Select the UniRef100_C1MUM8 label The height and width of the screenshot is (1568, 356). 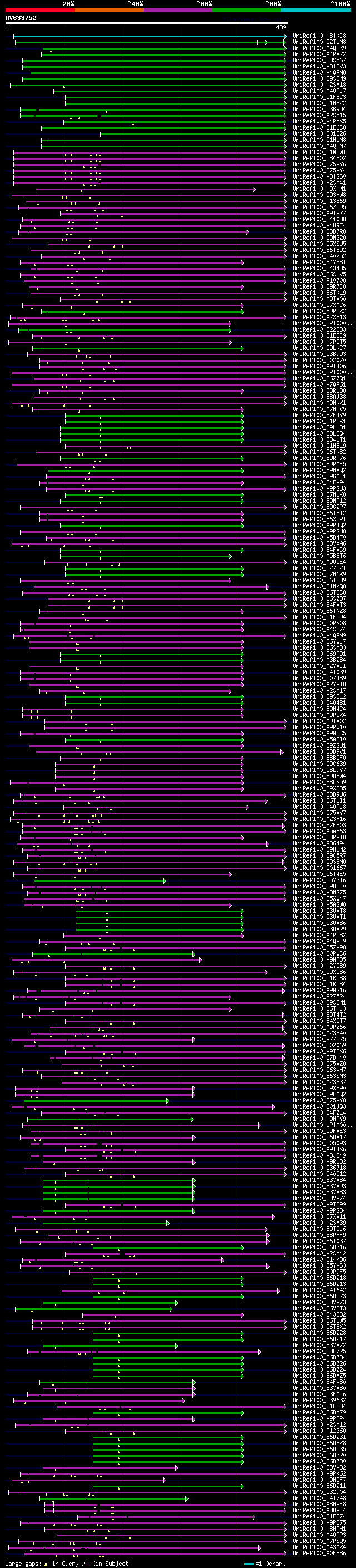(319, 140)
